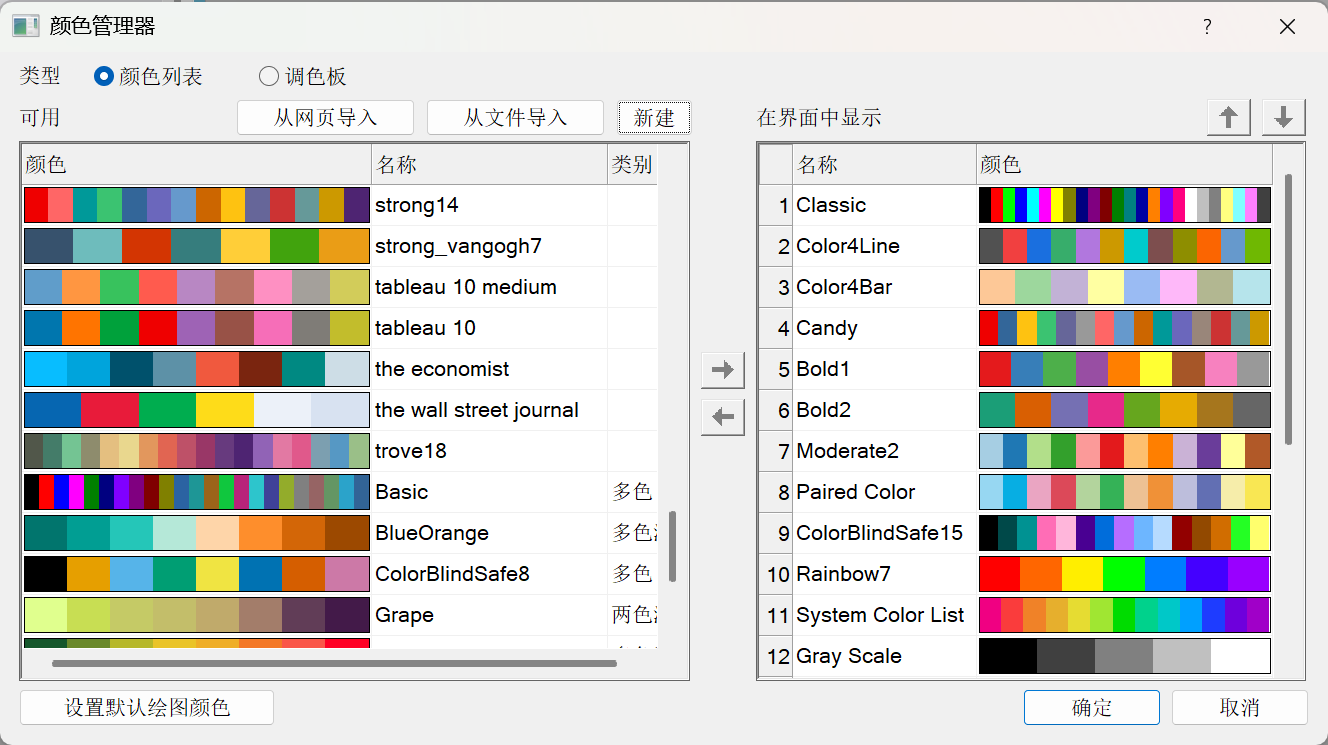The image size is (1328, 745).
Task: Click 设置默认绘图颜色 button
Action: (x=147, y=708)
